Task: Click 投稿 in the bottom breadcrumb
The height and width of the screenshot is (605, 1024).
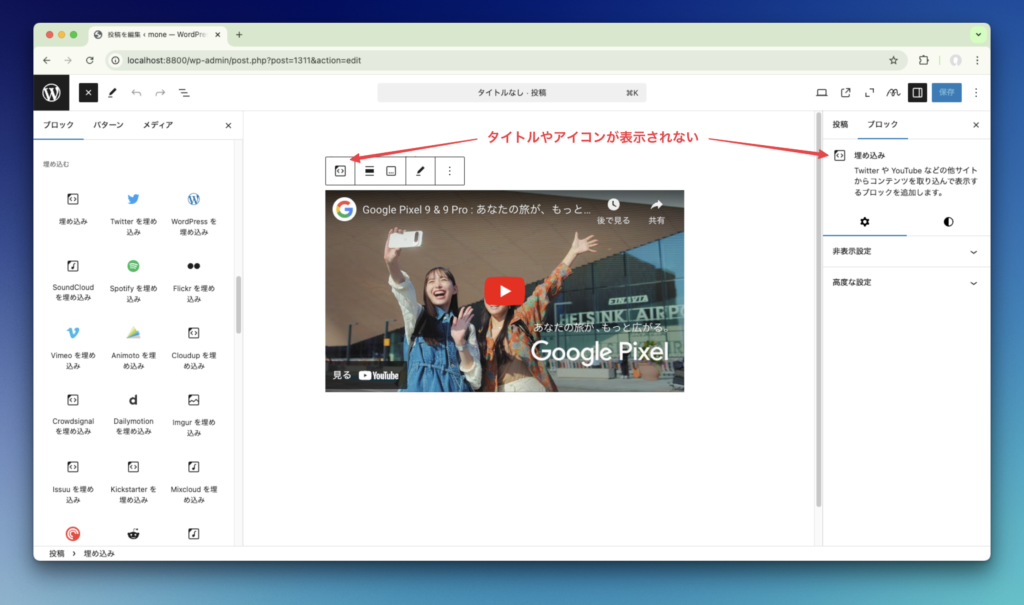Action: click(x=57, y=553)
